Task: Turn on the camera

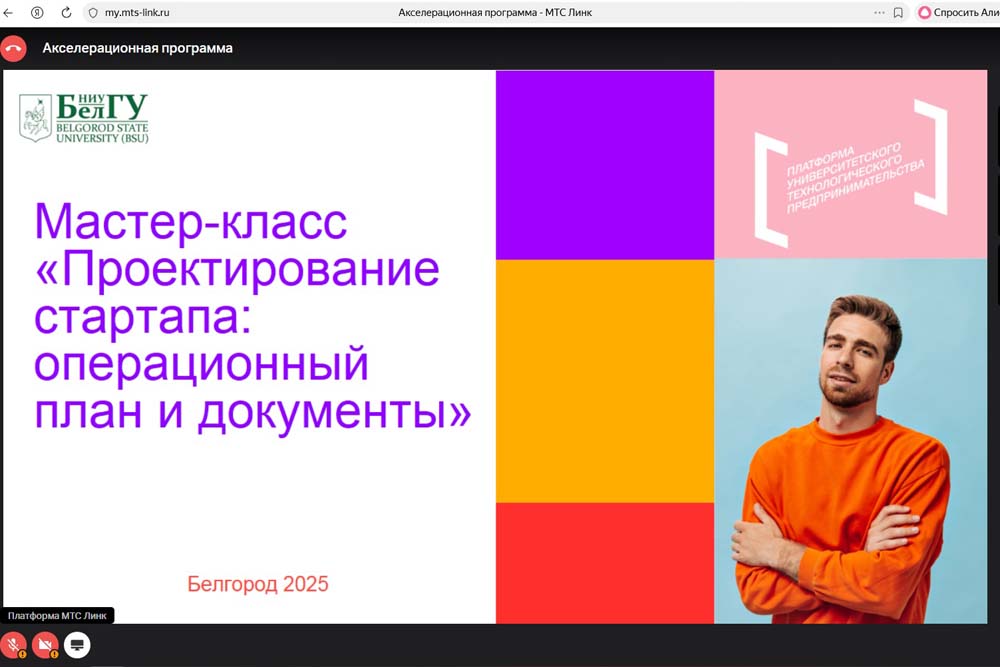Action: [x=46, y=645]
